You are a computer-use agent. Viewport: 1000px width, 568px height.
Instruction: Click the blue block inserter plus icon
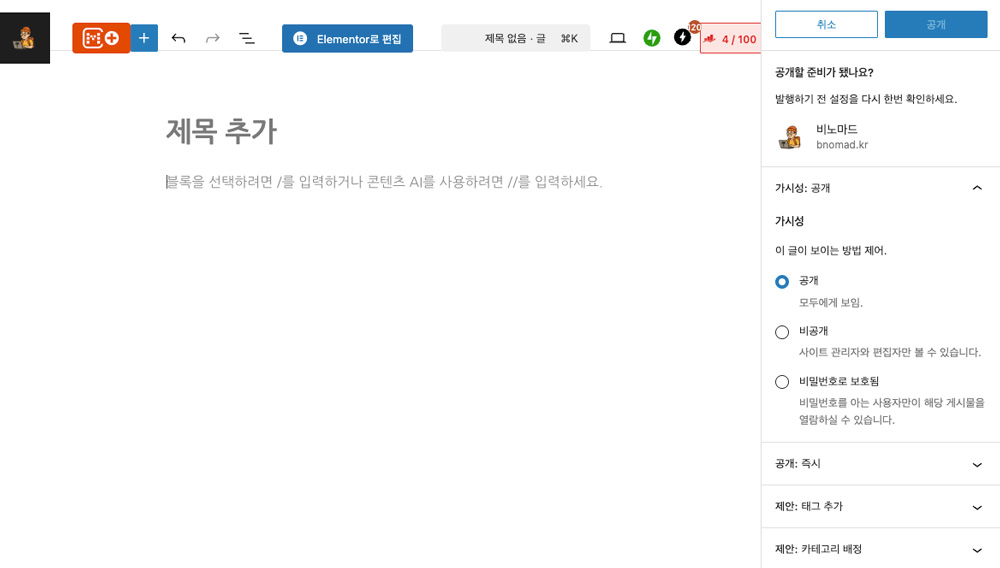point(144,38)
